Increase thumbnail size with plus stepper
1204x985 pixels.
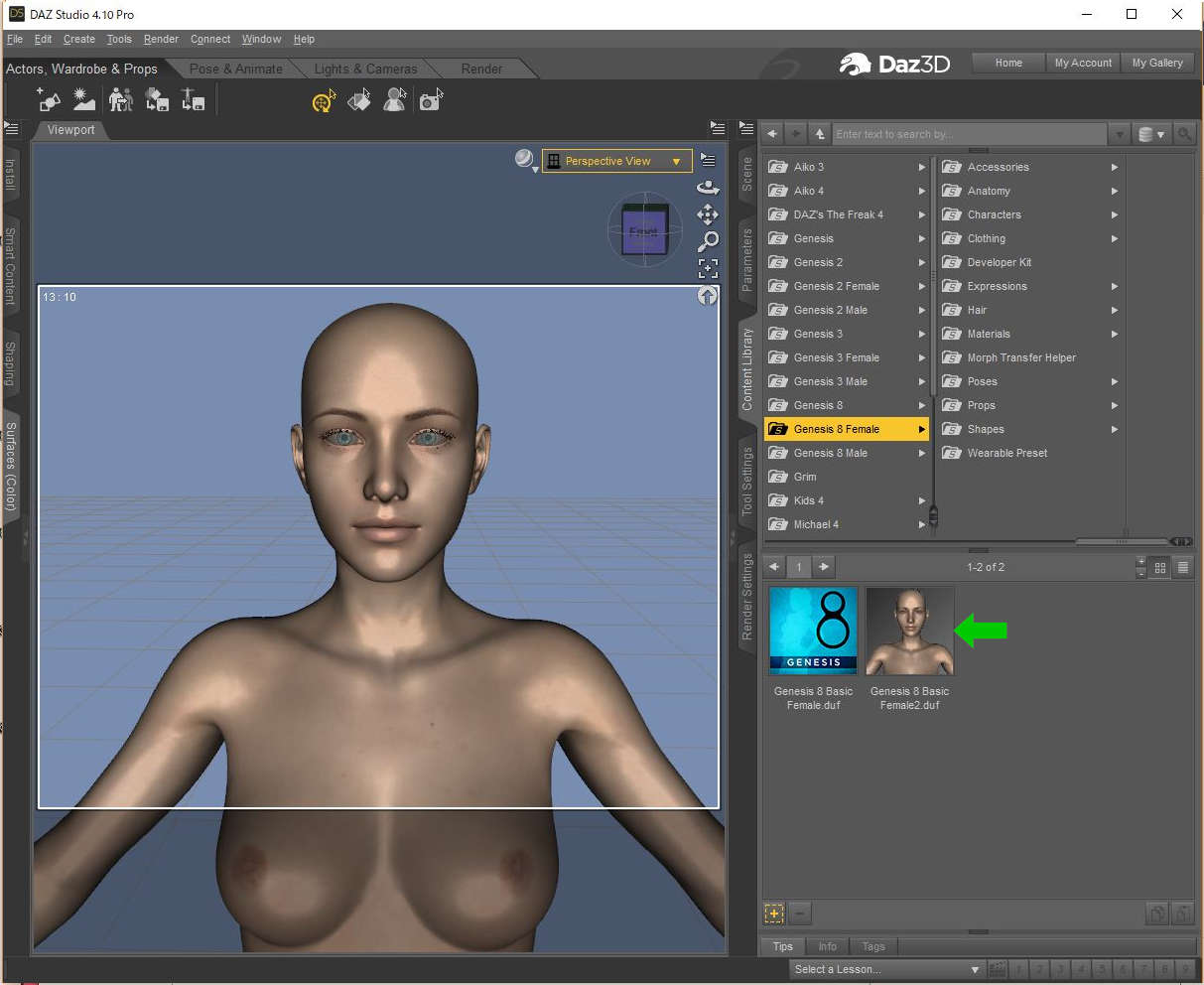click(1140, 562)
